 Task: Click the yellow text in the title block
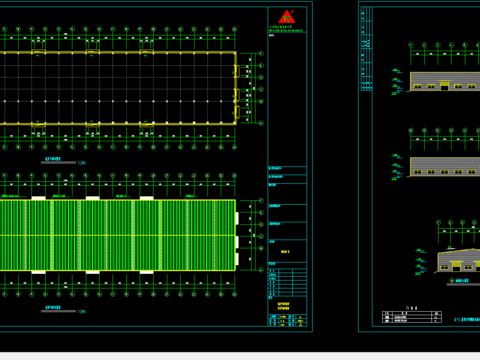285,252
